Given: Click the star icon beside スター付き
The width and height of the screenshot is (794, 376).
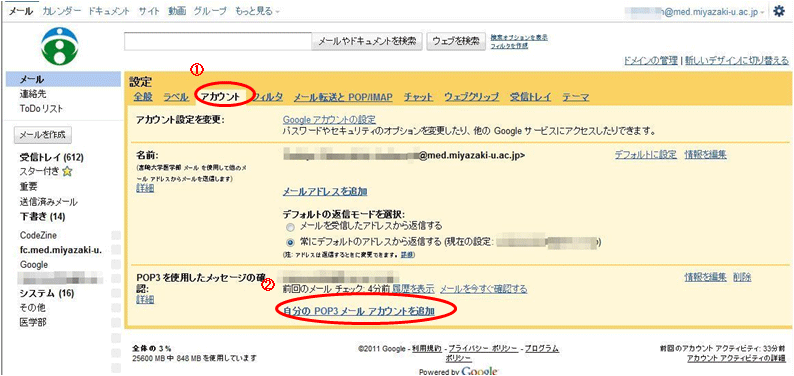Looking at the screenshot, I should [x=67, y=172].
